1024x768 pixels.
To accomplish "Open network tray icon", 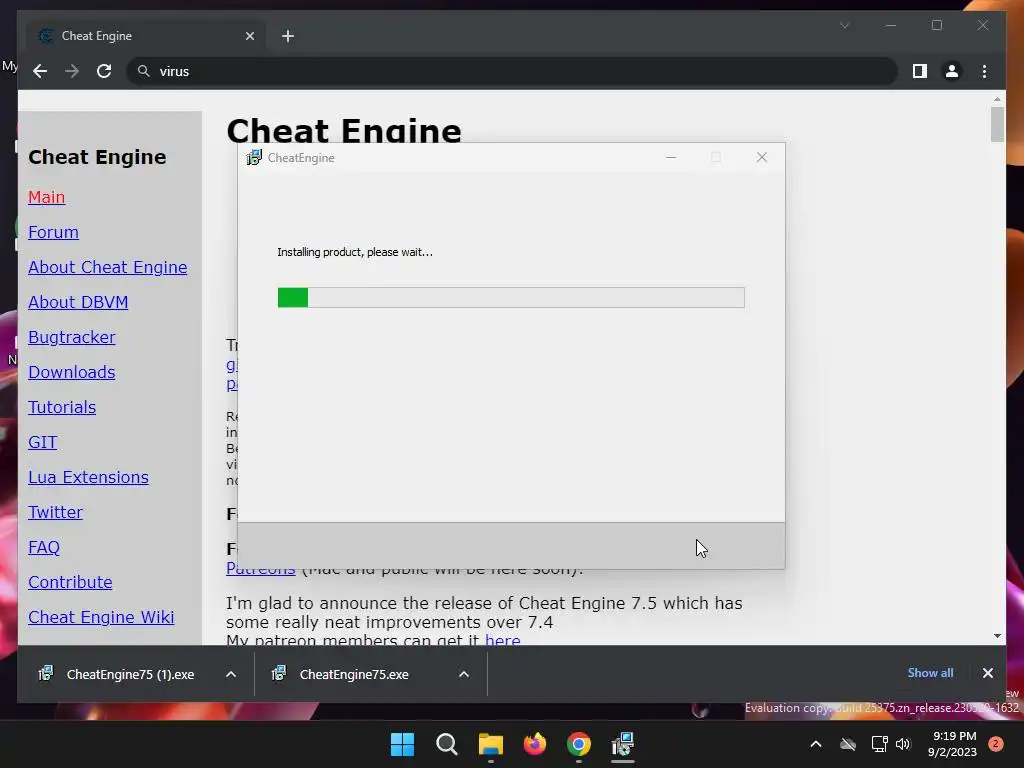I will click(x=879, y=744).
